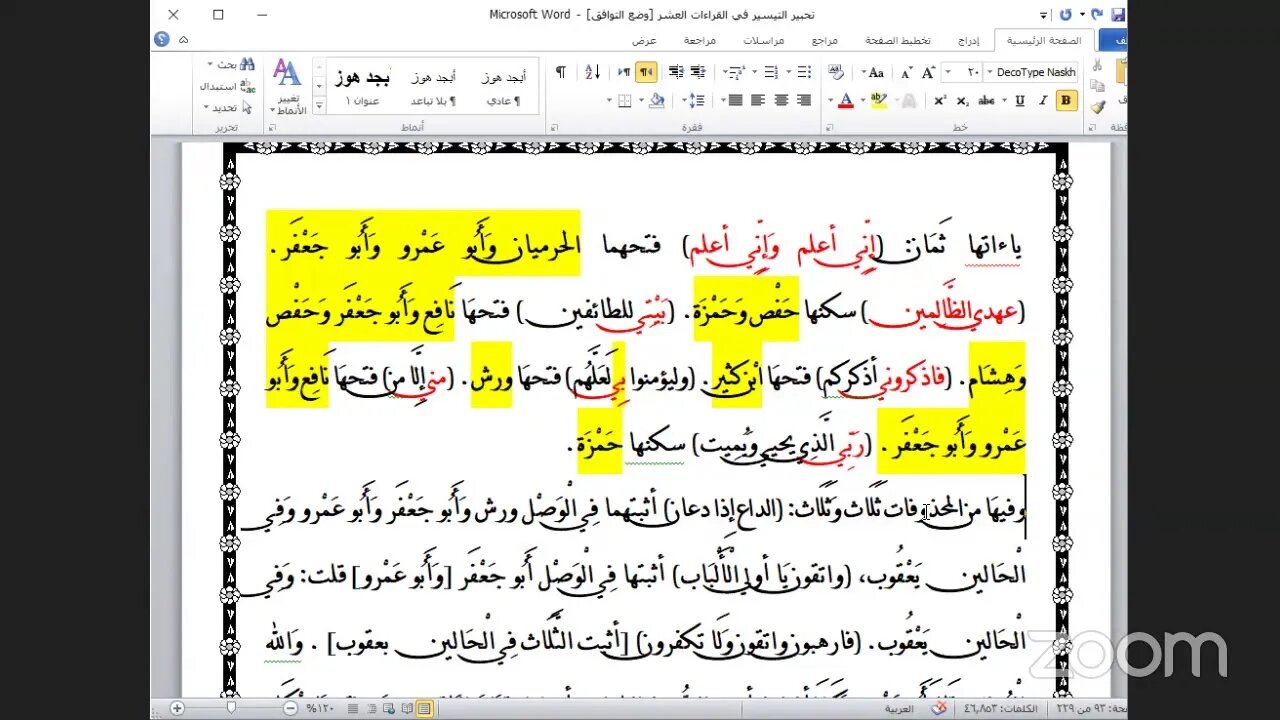Open the Select dropdown in Editing
Viewport: 1280px width, 720px height.
(x=229, y=107)
